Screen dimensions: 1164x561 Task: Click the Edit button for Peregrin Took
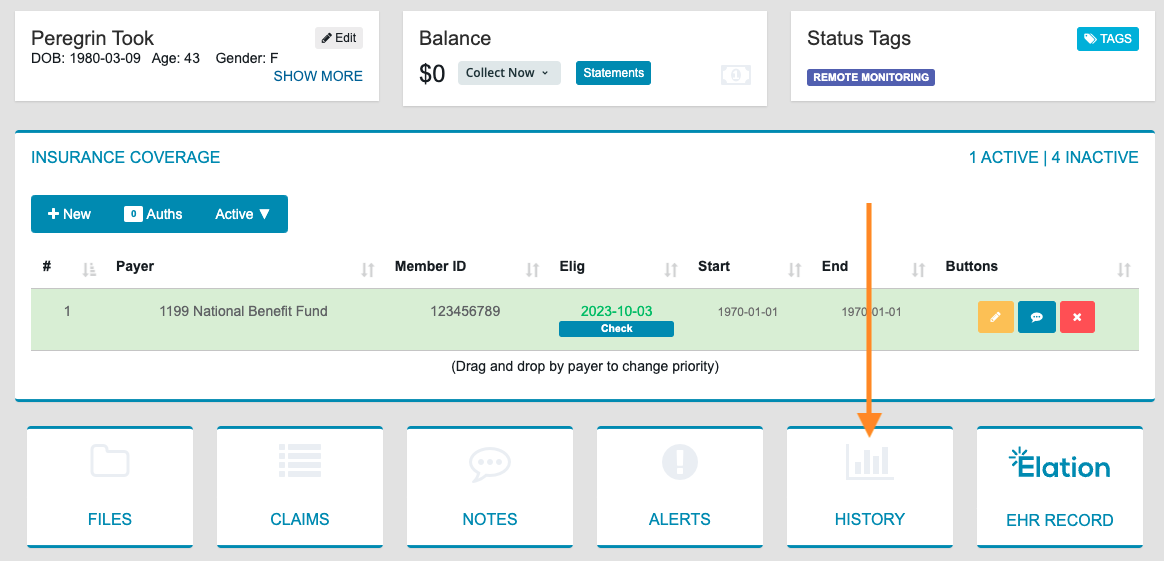tap(339, 38)
